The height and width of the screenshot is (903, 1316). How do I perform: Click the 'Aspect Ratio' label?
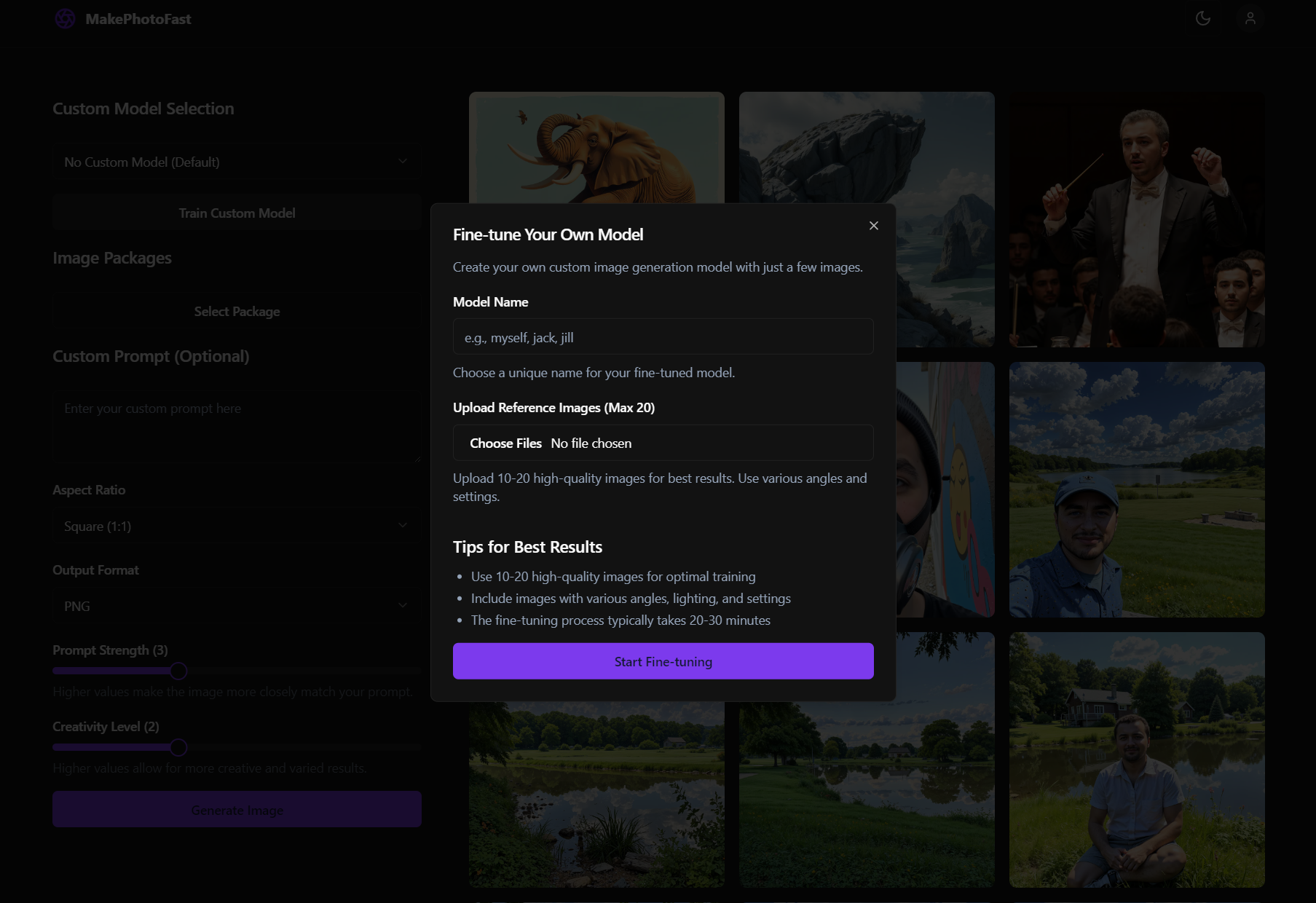pyautogui.click(x=89, y=489)
